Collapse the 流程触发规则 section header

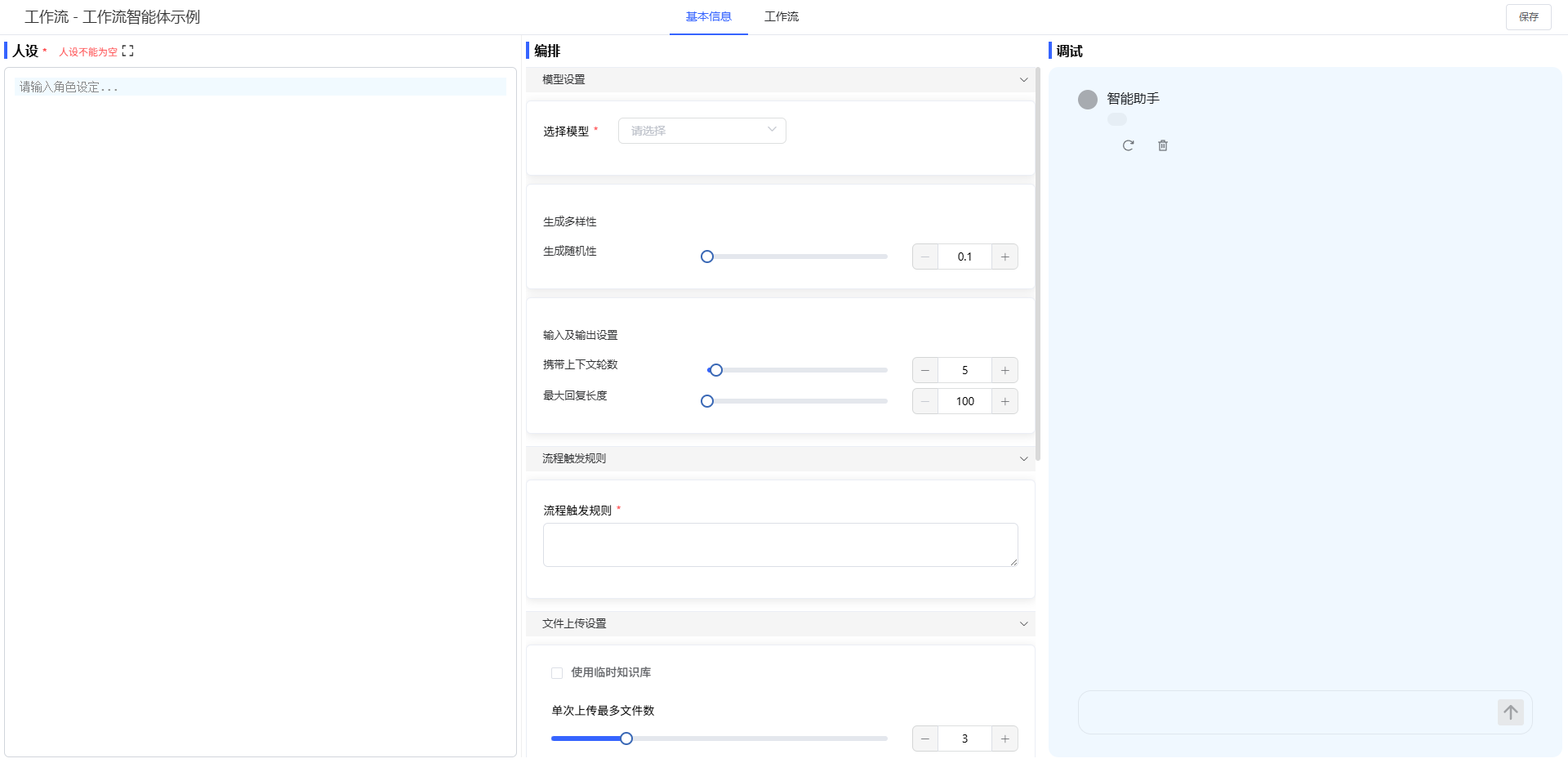[x=1023, y=459]
